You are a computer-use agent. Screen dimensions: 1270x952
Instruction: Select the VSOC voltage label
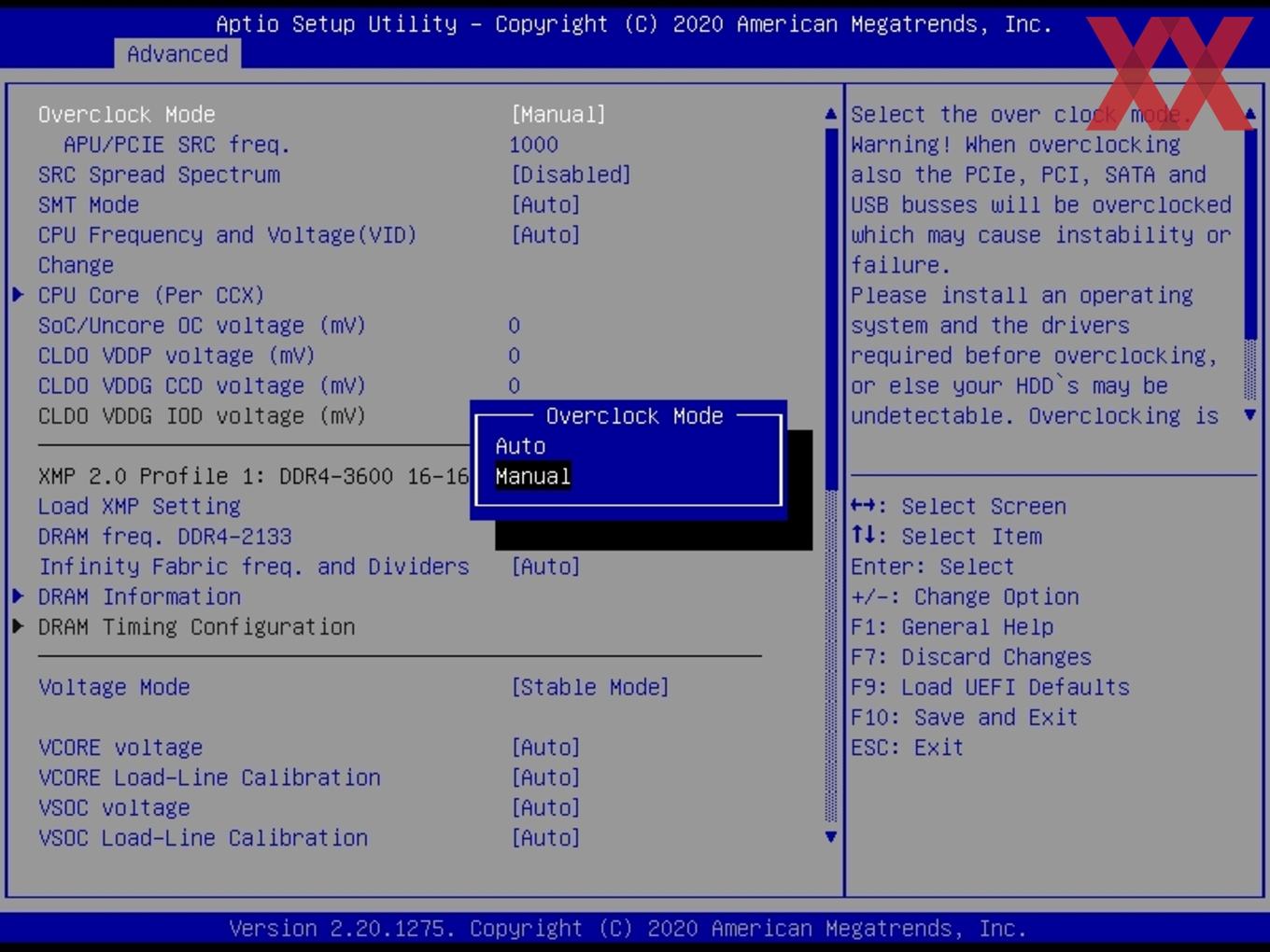point(114,807)
